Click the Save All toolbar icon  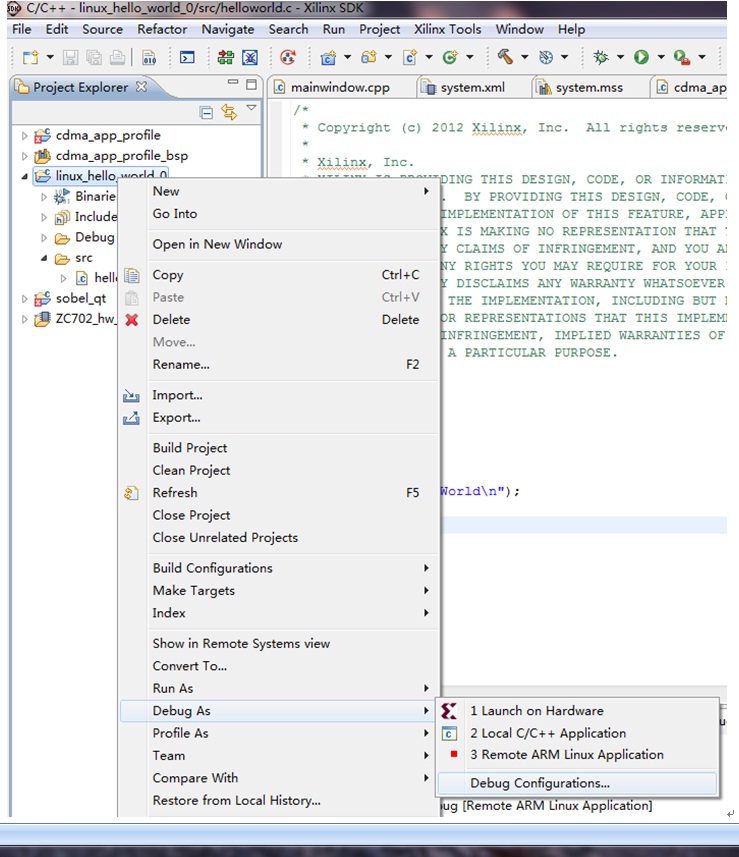(94, 57)
